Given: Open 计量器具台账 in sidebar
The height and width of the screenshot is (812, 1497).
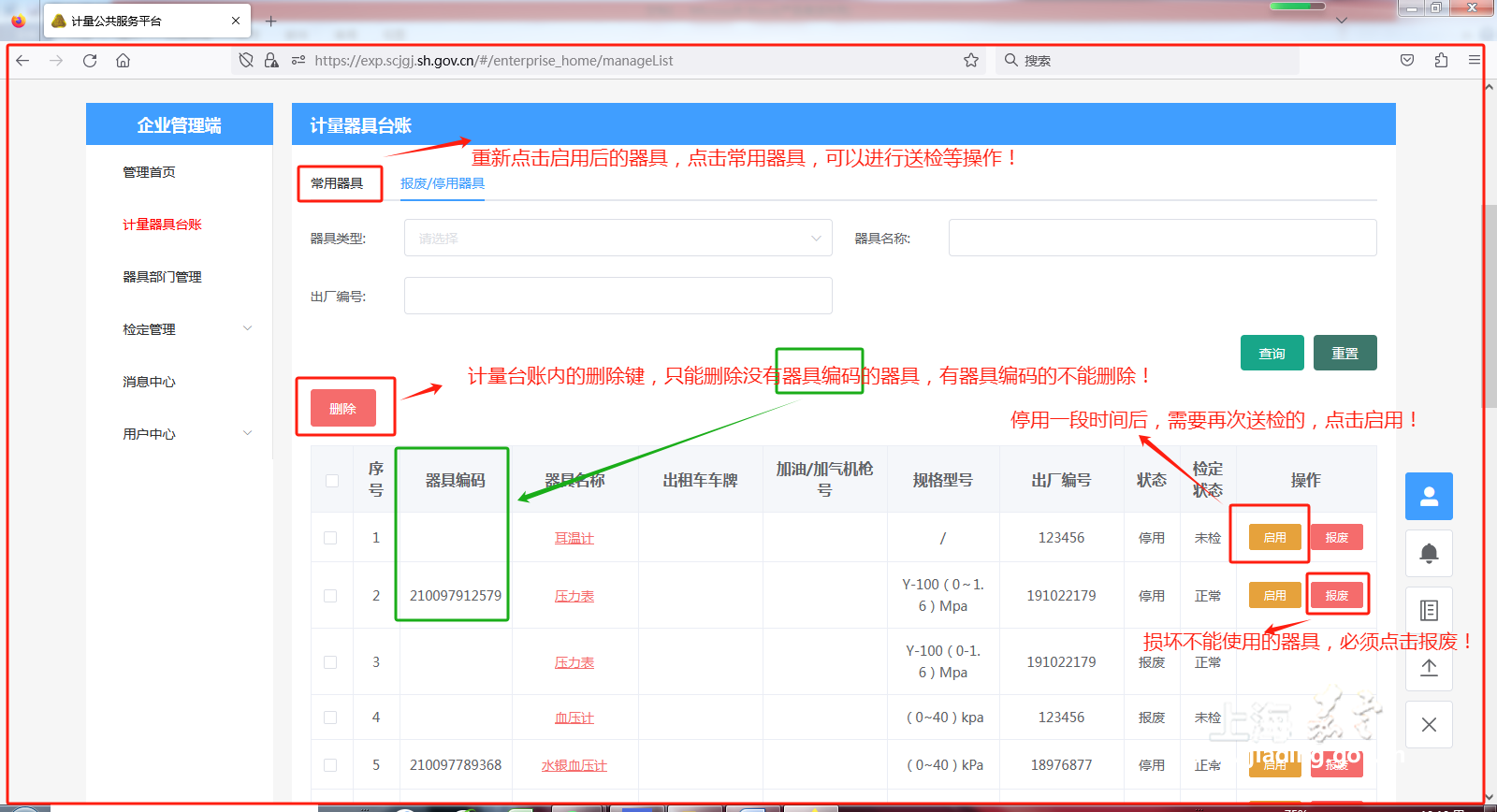Looking at the screenshot, I should pos(162,225).
